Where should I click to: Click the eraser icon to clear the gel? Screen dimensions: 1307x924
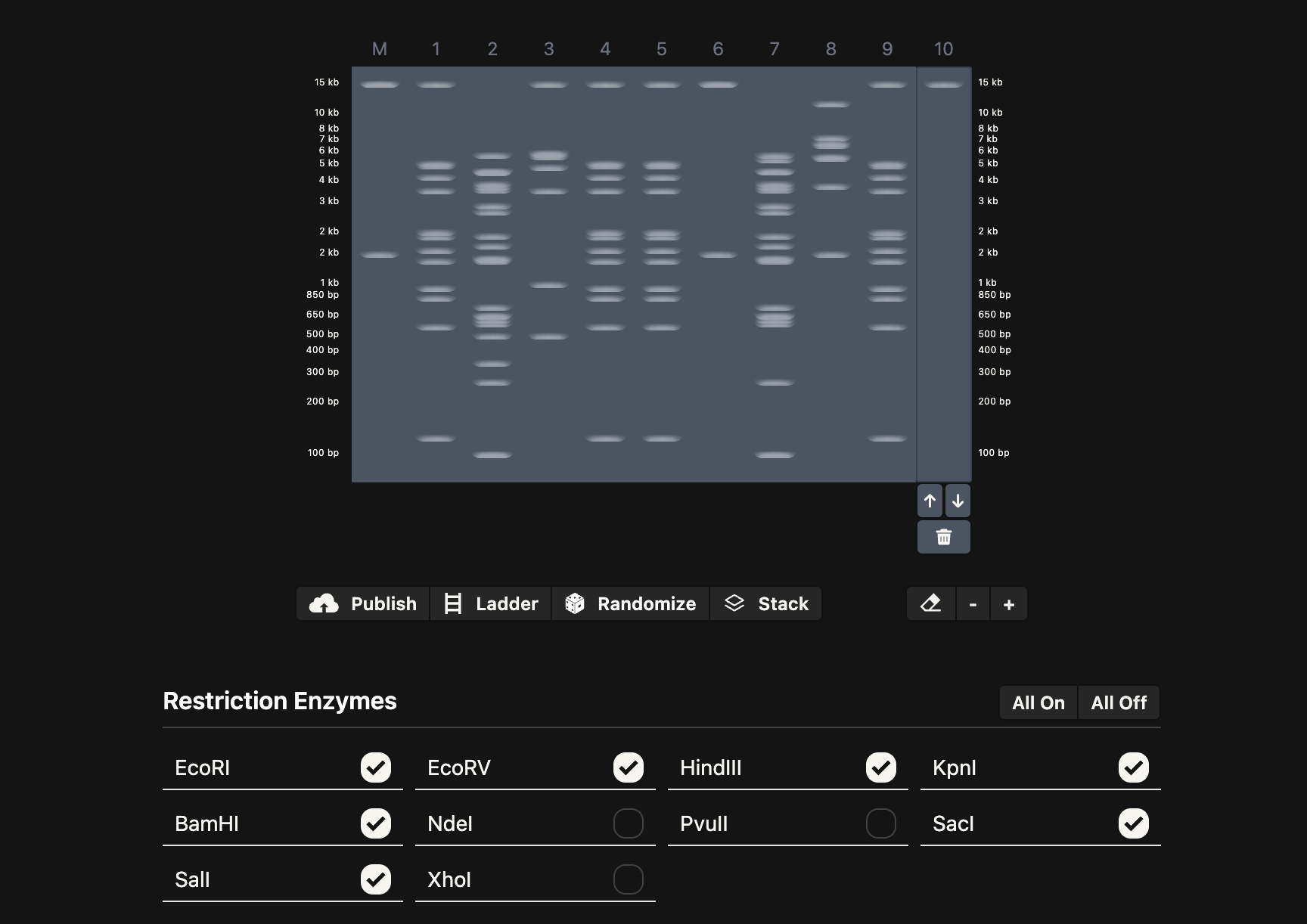pos(930,603)
